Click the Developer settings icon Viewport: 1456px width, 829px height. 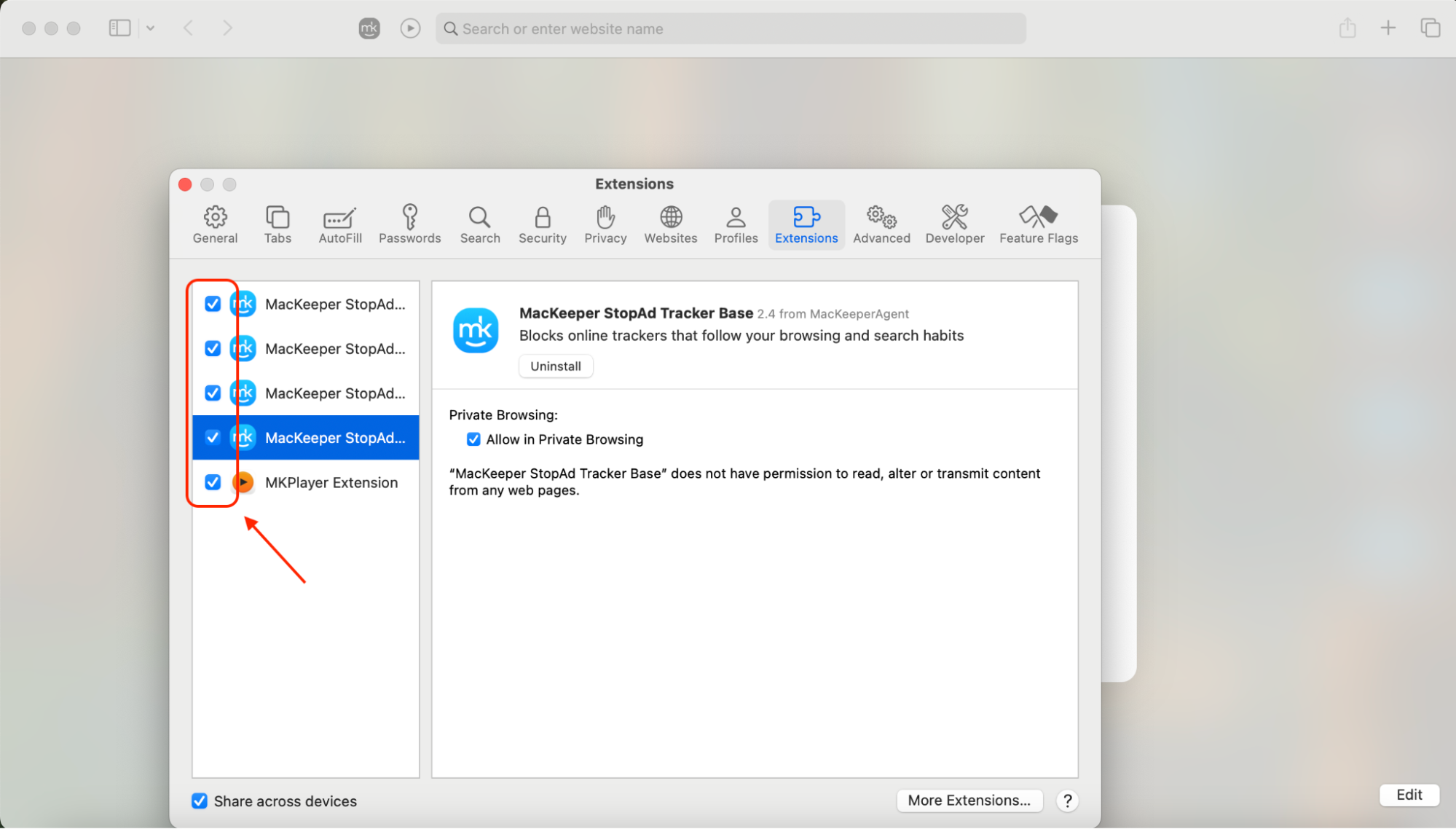point(954,224)
